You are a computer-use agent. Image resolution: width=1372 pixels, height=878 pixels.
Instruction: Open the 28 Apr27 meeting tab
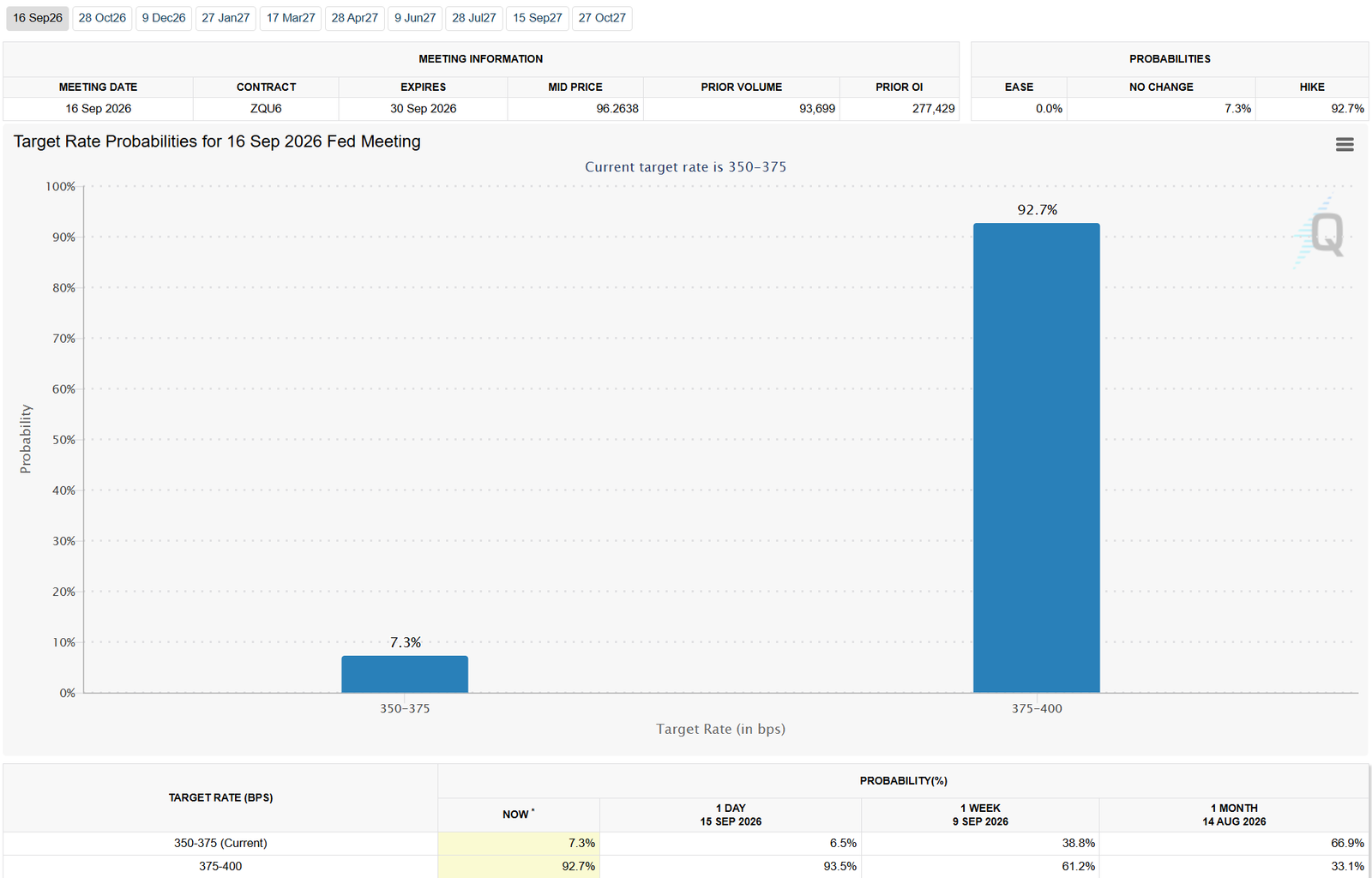tap(354, 18)
